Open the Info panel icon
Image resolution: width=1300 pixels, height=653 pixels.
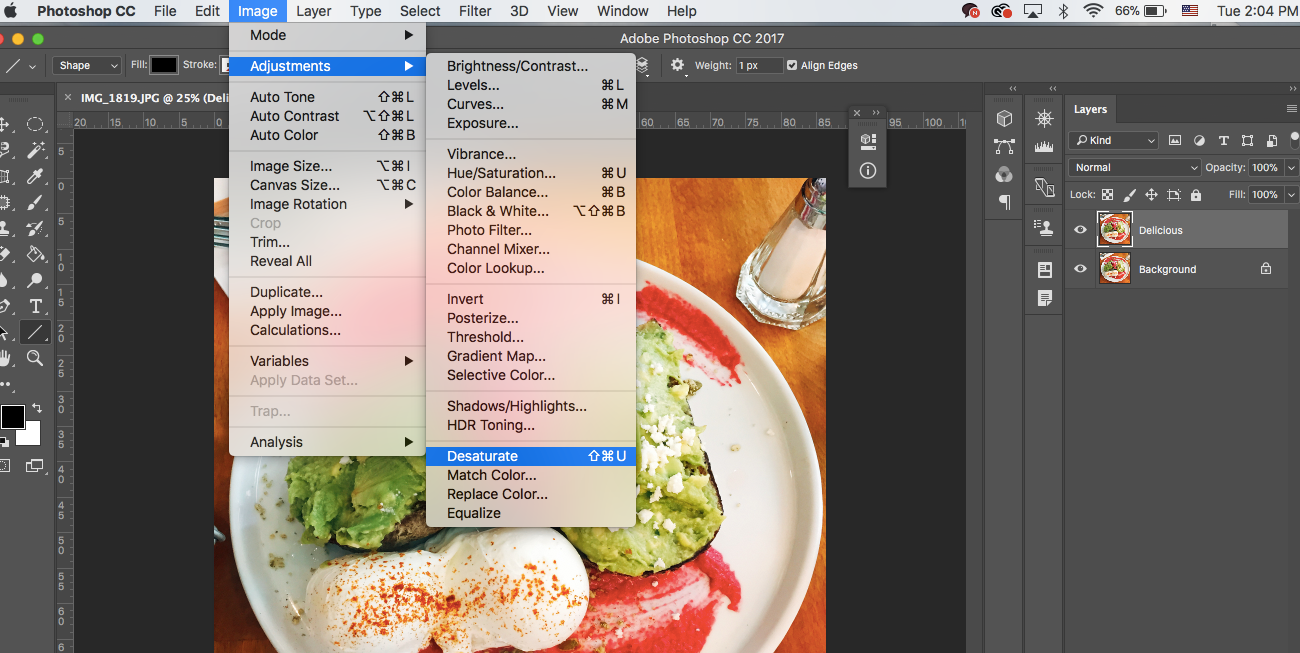point(867,171)
